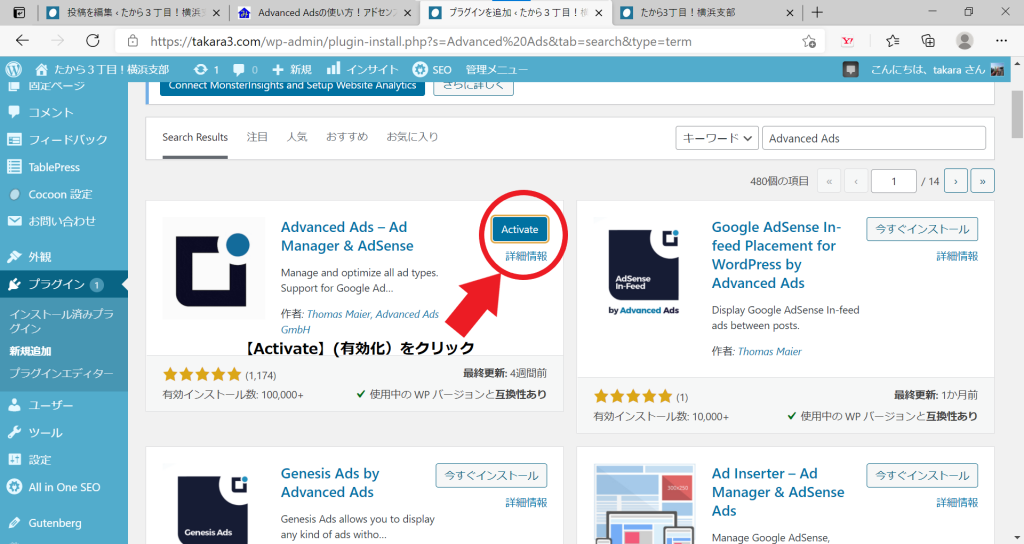
Task: Open 詳細情報 for Genesis Ads
Action: (x=526, y=502)
